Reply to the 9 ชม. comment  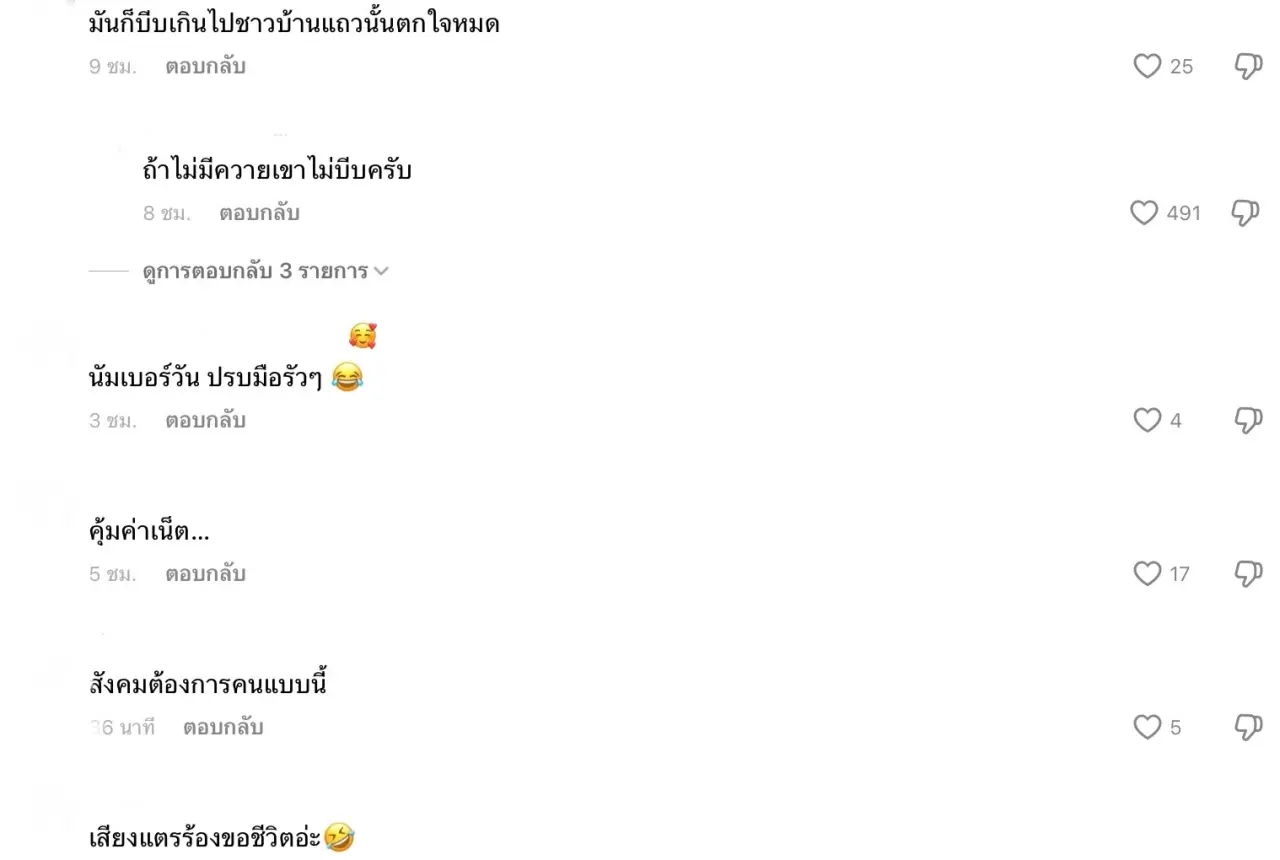(x=205, y=67)
